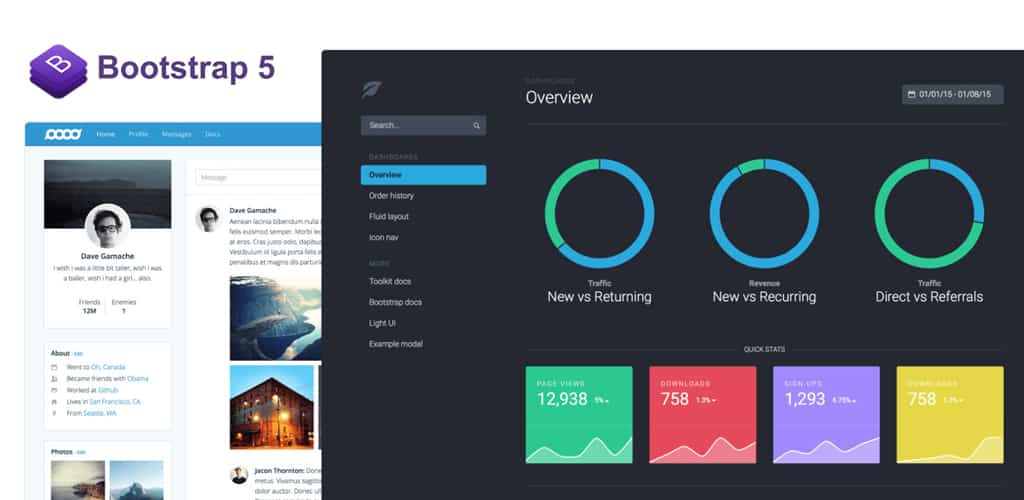Open Icon nav in the sidebar

(x=383, y=238)
